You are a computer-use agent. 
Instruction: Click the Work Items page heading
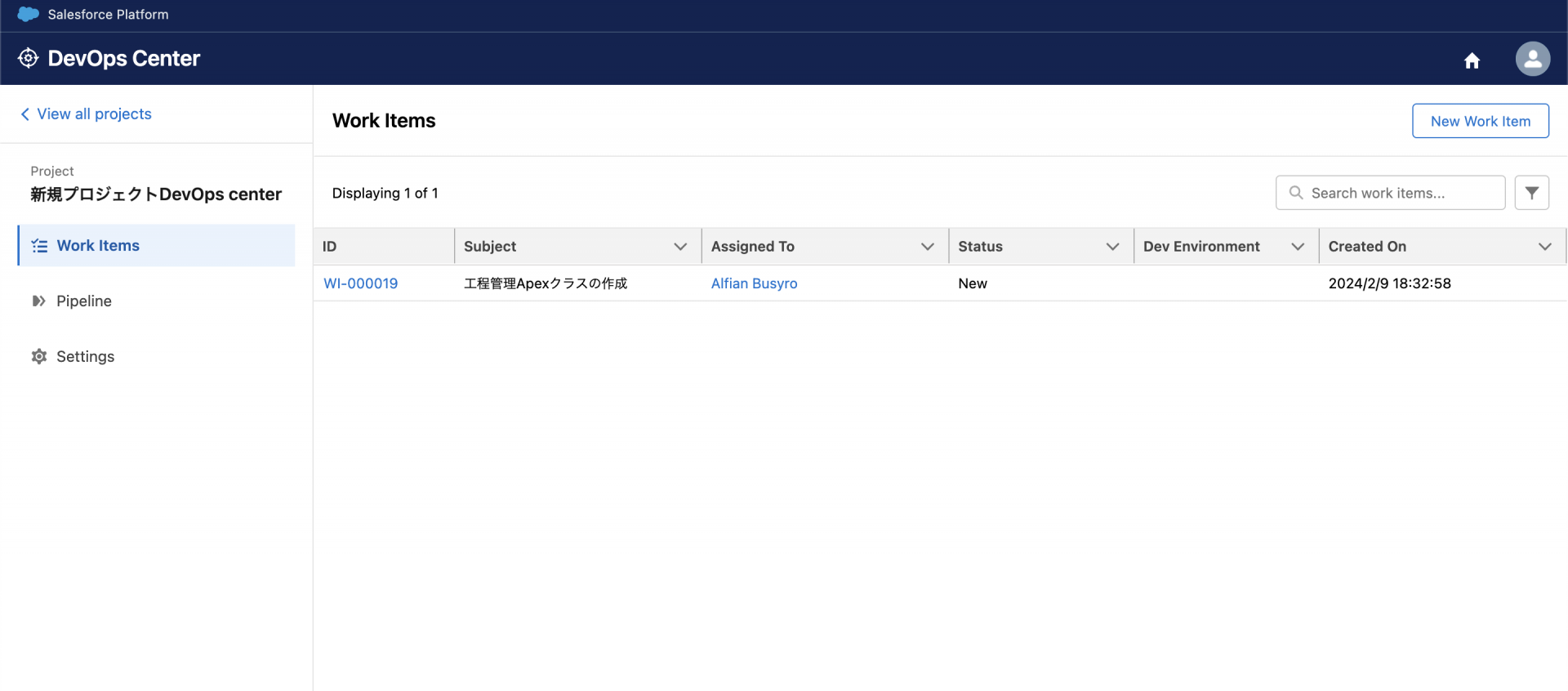(x=384, y=121)
